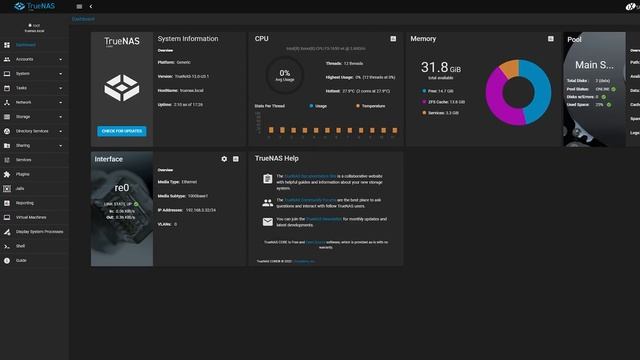This screenshot has height=360, width=640.
Task: Open Virtual Machines in the sidebar
Action: click(34, 218)
